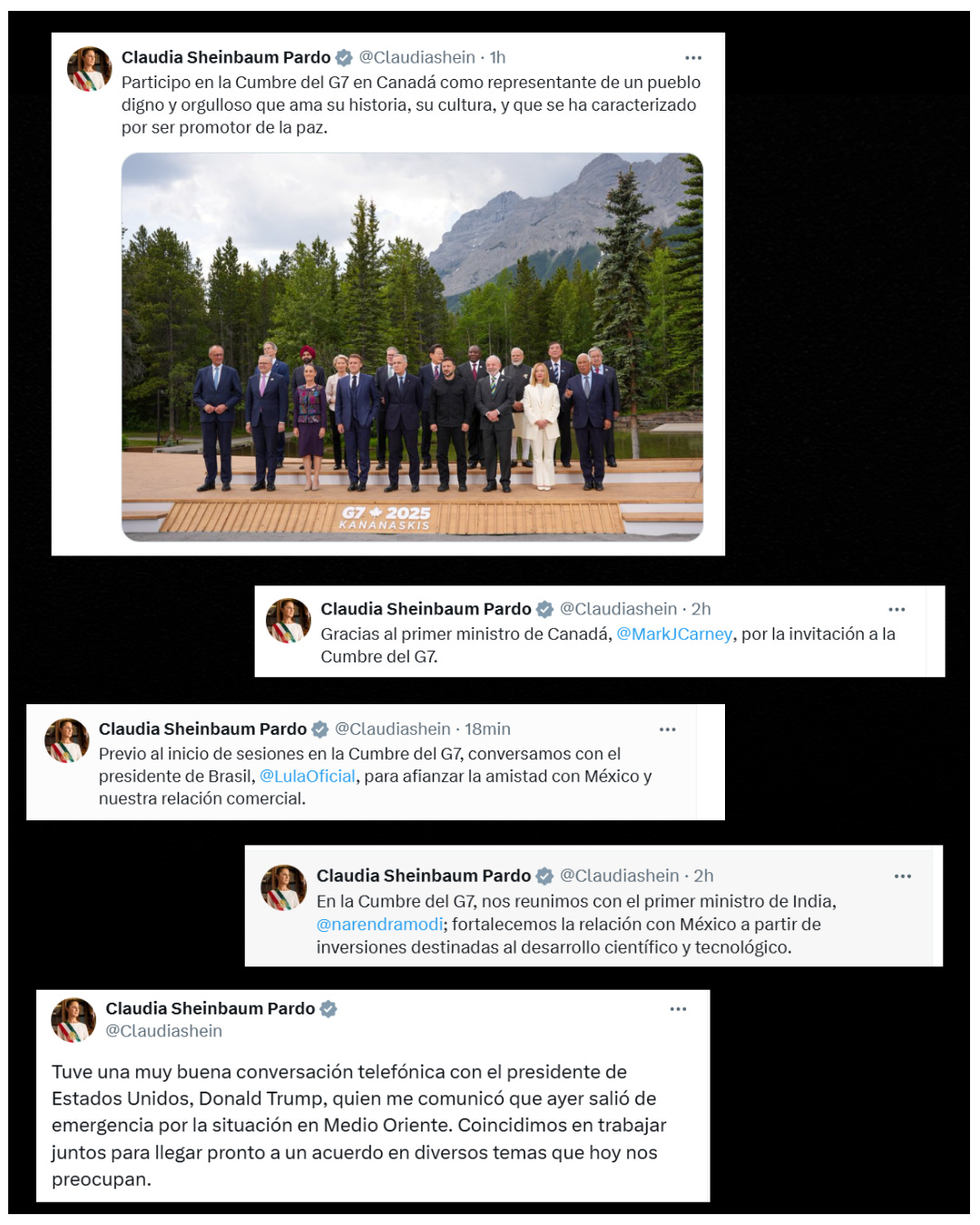The height and width of the screenshot is (1225, 980).
Task: Open the @LulaOficial mention link
Action: (x=308, y=777)
